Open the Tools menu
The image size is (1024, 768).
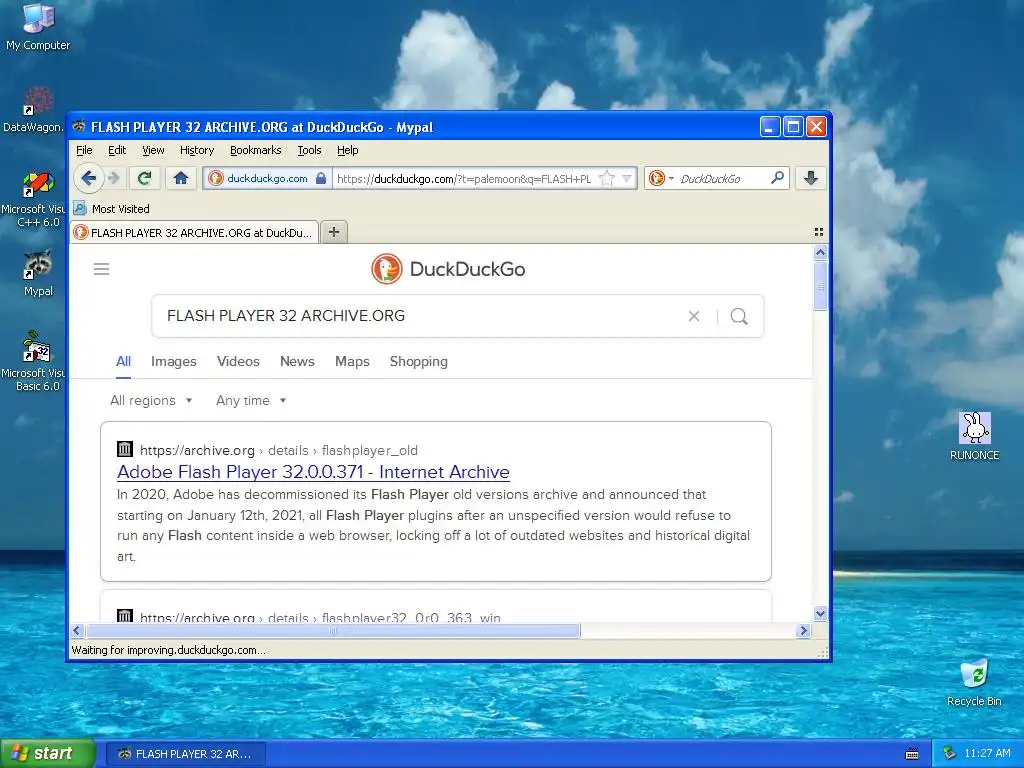309,150
